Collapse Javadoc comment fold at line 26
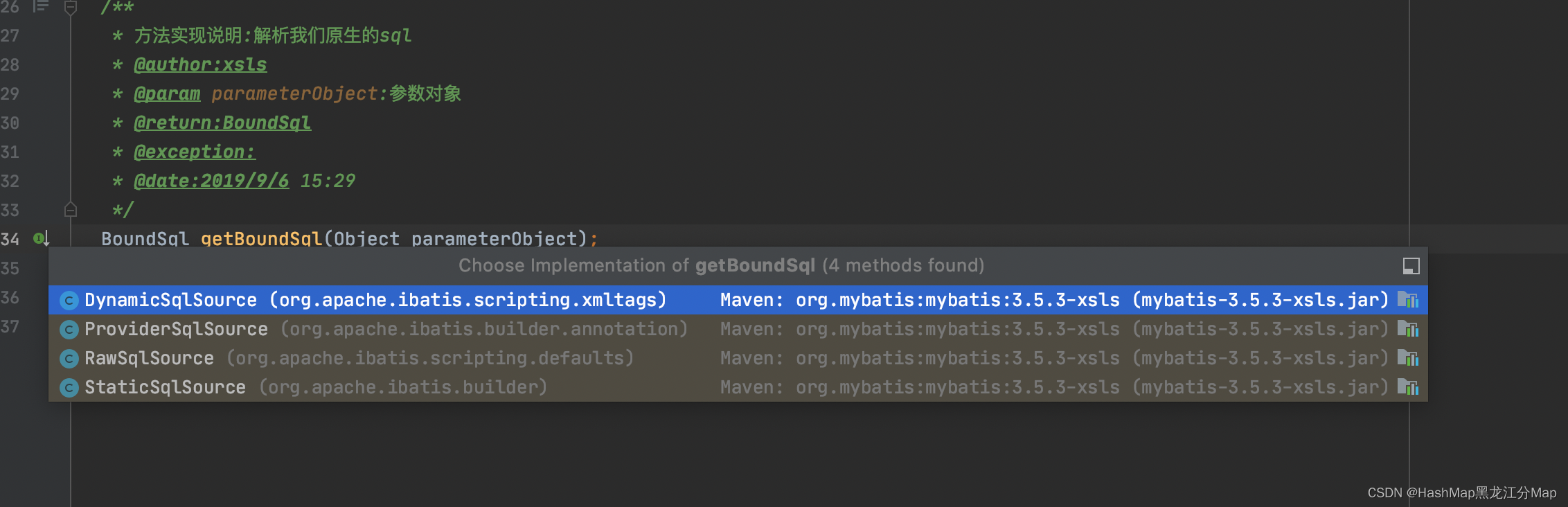The height and width of the screenshot is (507, 1568). [x=70, y=8]
